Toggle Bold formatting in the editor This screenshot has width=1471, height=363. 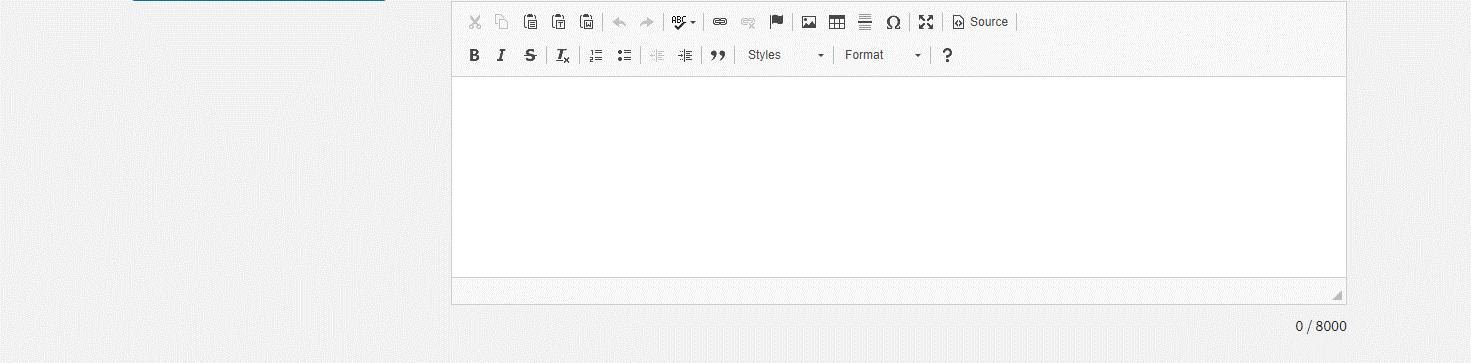click(474, 55)
